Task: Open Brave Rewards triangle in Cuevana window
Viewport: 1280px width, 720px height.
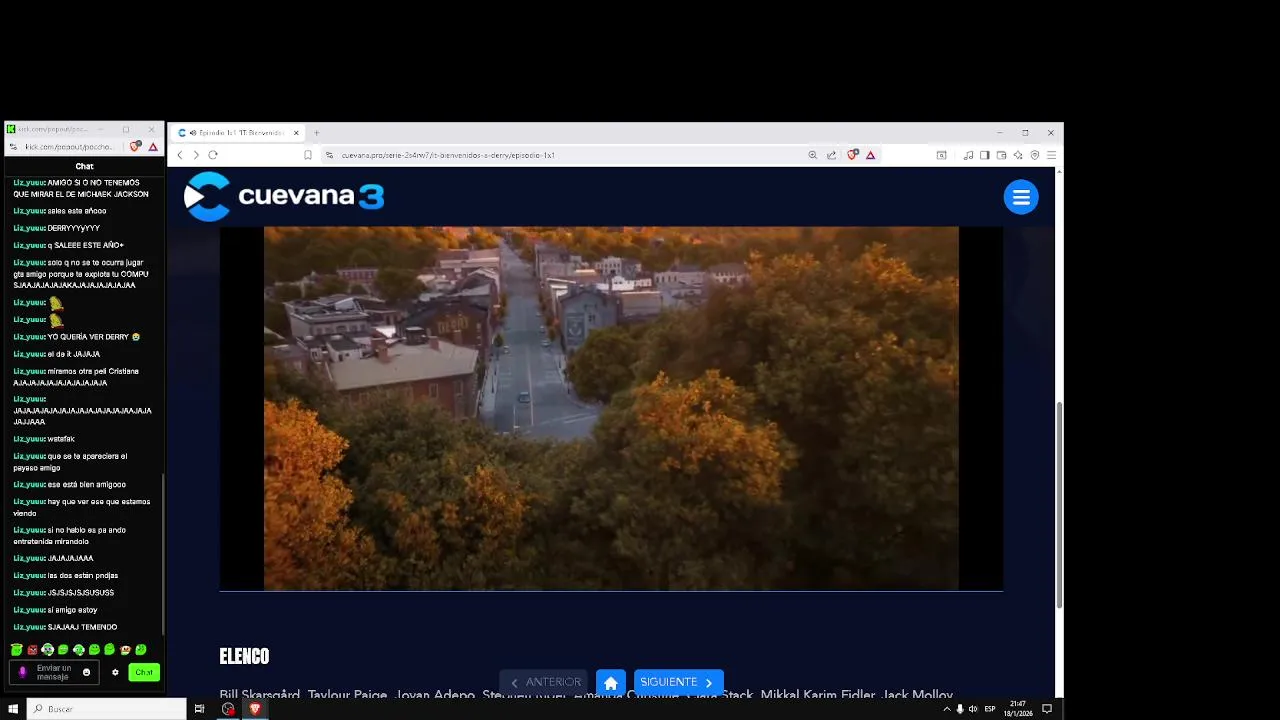Action: [870, 155]
